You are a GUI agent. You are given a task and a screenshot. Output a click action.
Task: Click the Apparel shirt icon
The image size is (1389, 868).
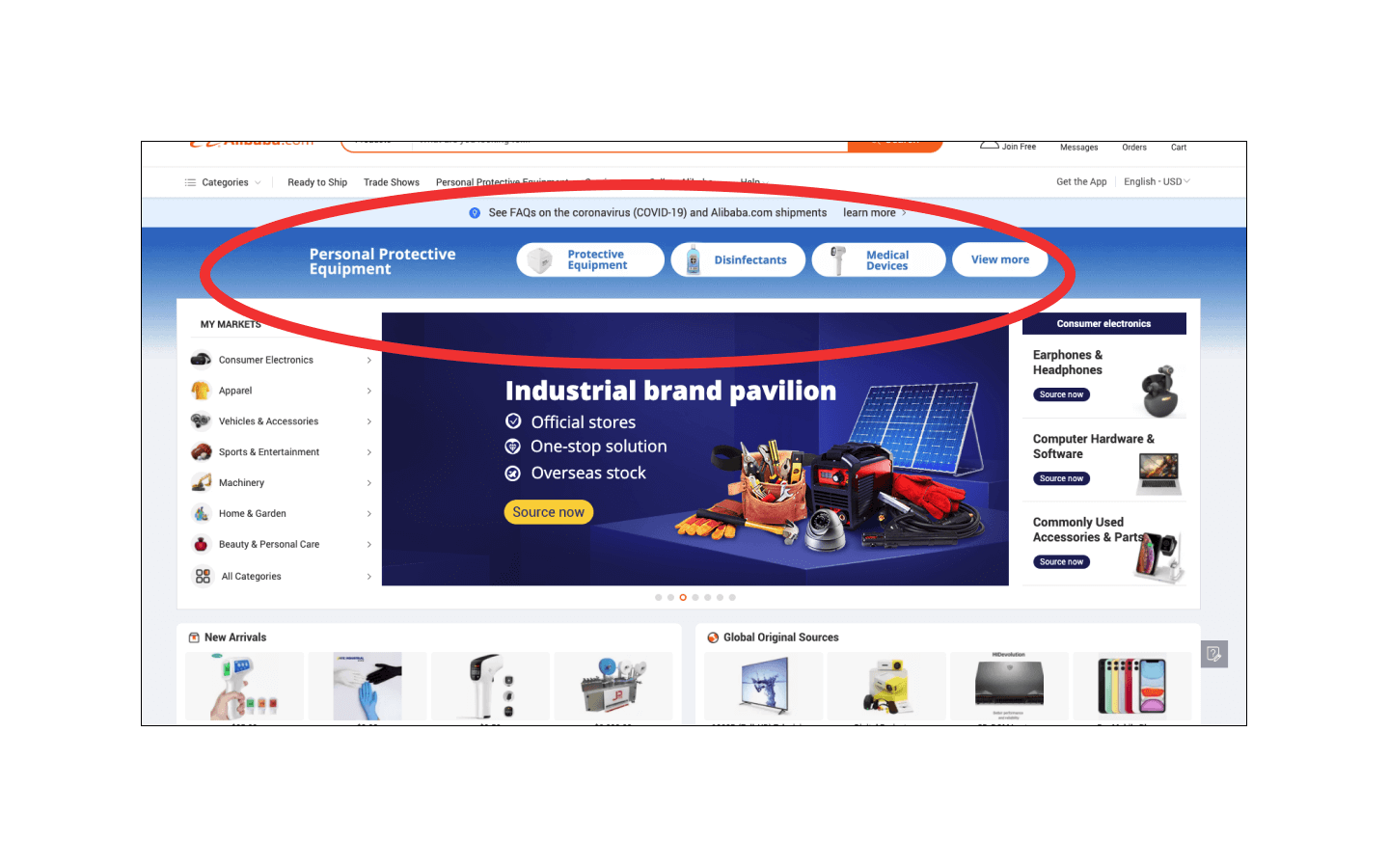pos(201,391)
